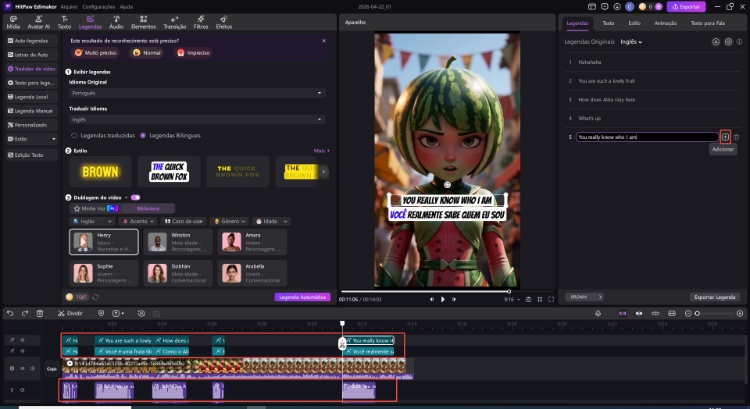
Task: Open the Mídia tool in top toolbar
Action: (x=13, y=22)
